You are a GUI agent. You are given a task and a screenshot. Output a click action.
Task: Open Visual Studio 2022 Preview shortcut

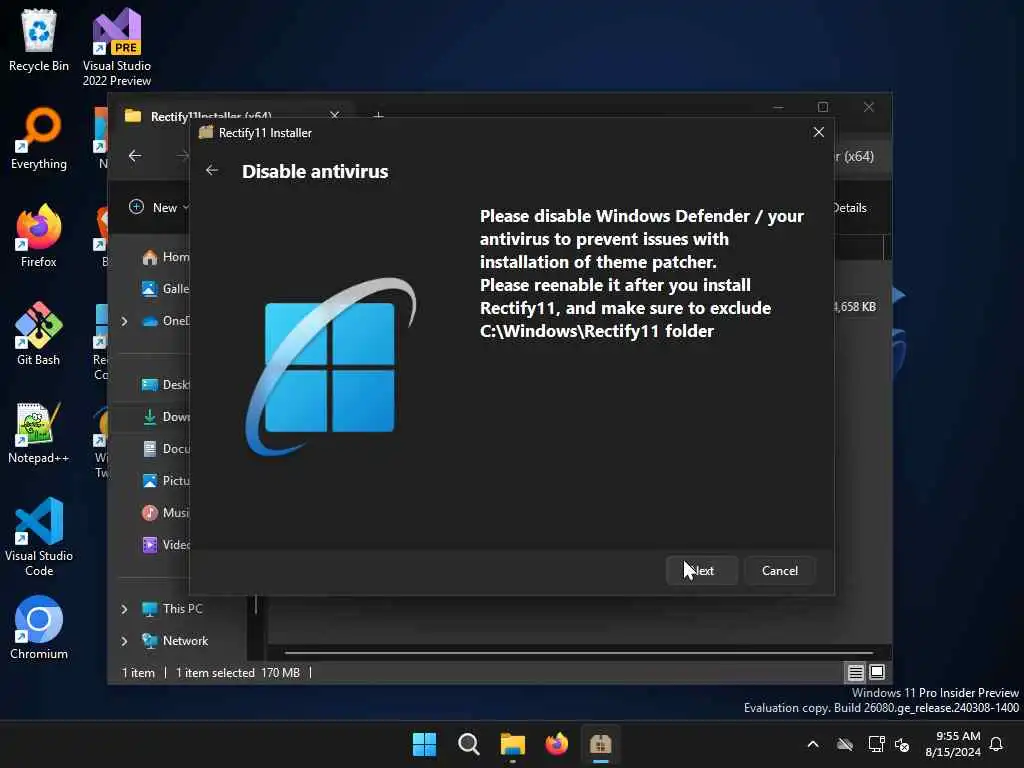117,47
